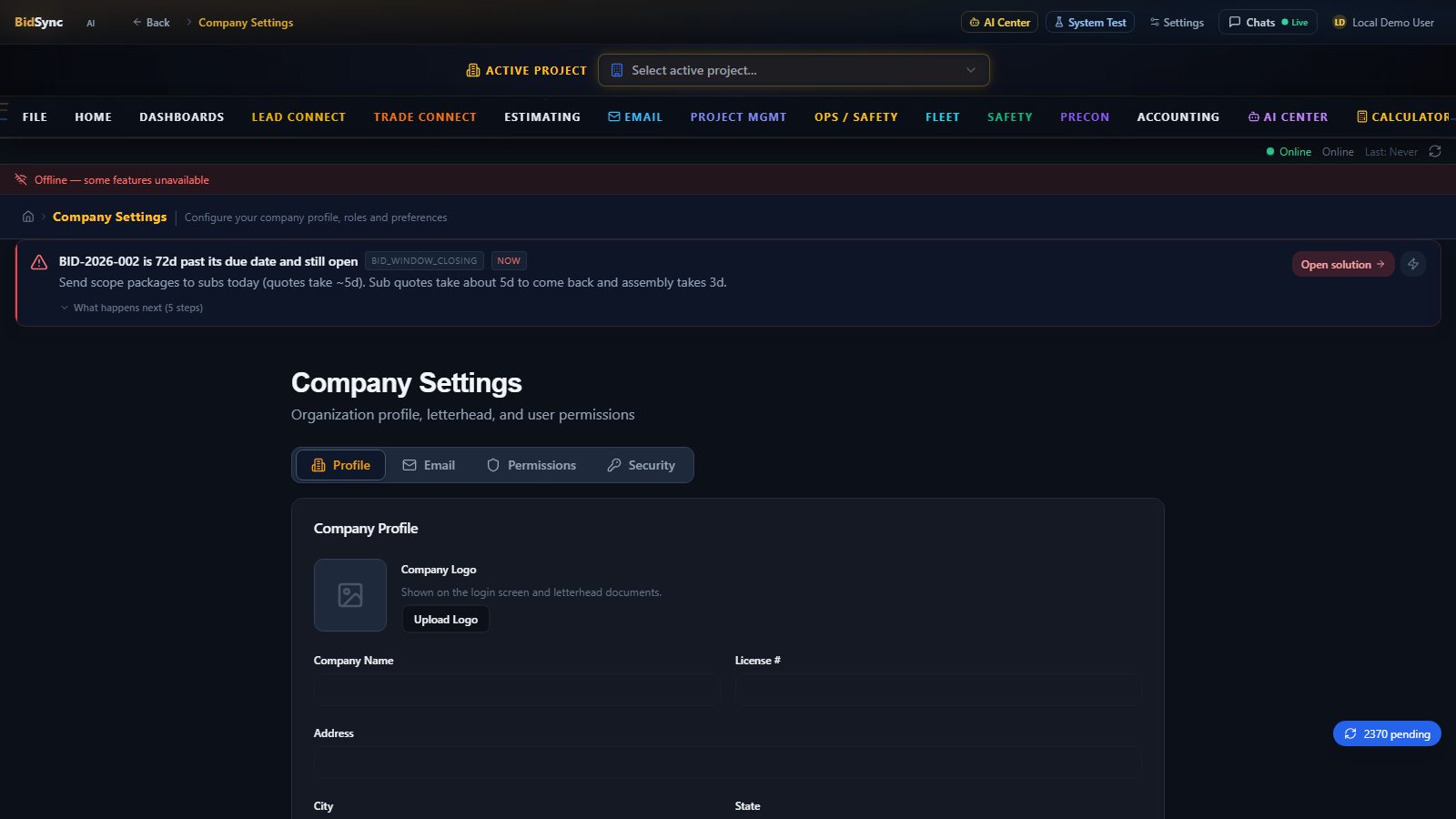
Task: Switch to the Security tab
Action: [x=642, y=465]
